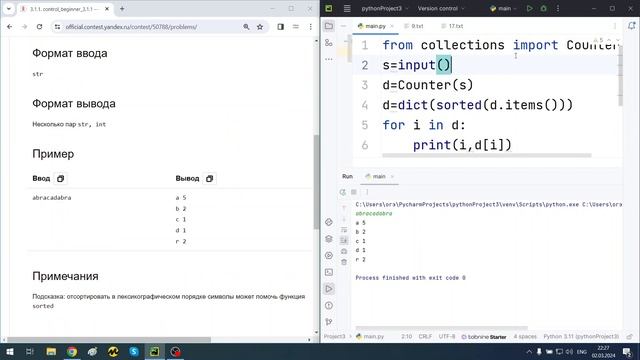
Task: Close the main.py editor tab
Action: [x=392, y=26]
